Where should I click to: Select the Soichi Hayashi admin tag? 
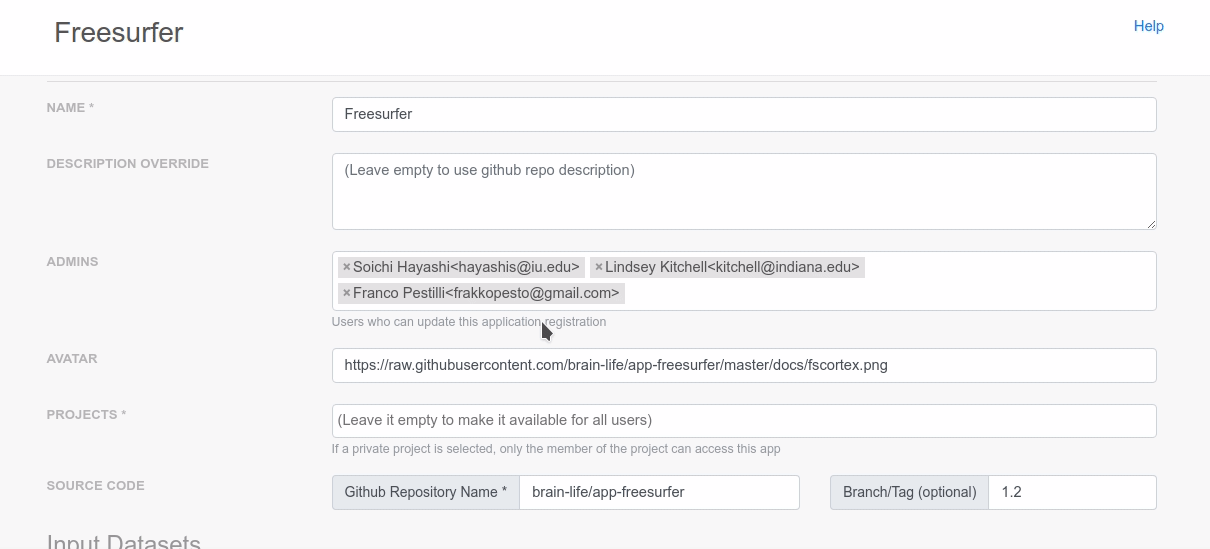click(467, 267)
